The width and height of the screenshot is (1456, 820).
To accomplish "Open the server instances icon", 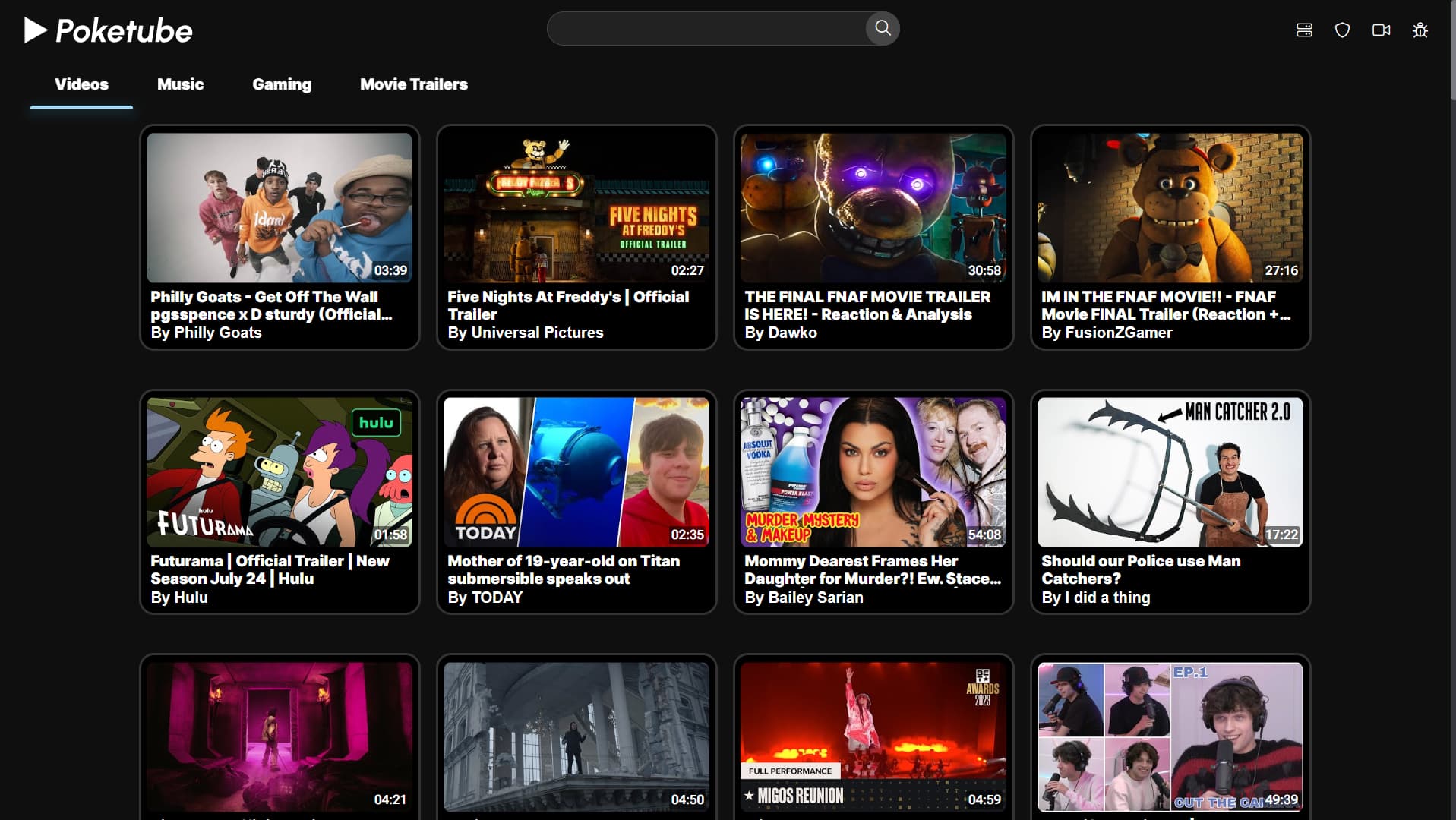I will [x=1303, y=30].
